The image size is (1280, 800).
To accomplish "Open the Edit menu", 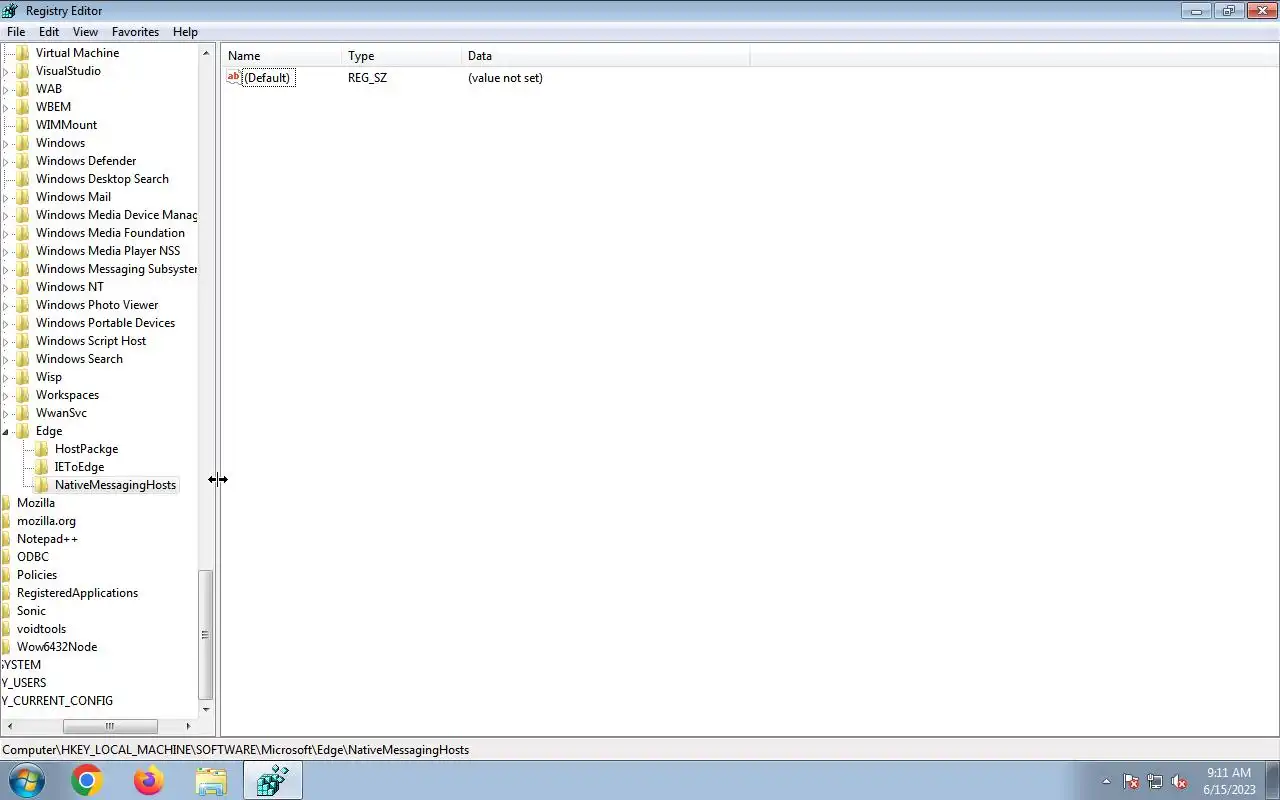I will click(49, 32).
